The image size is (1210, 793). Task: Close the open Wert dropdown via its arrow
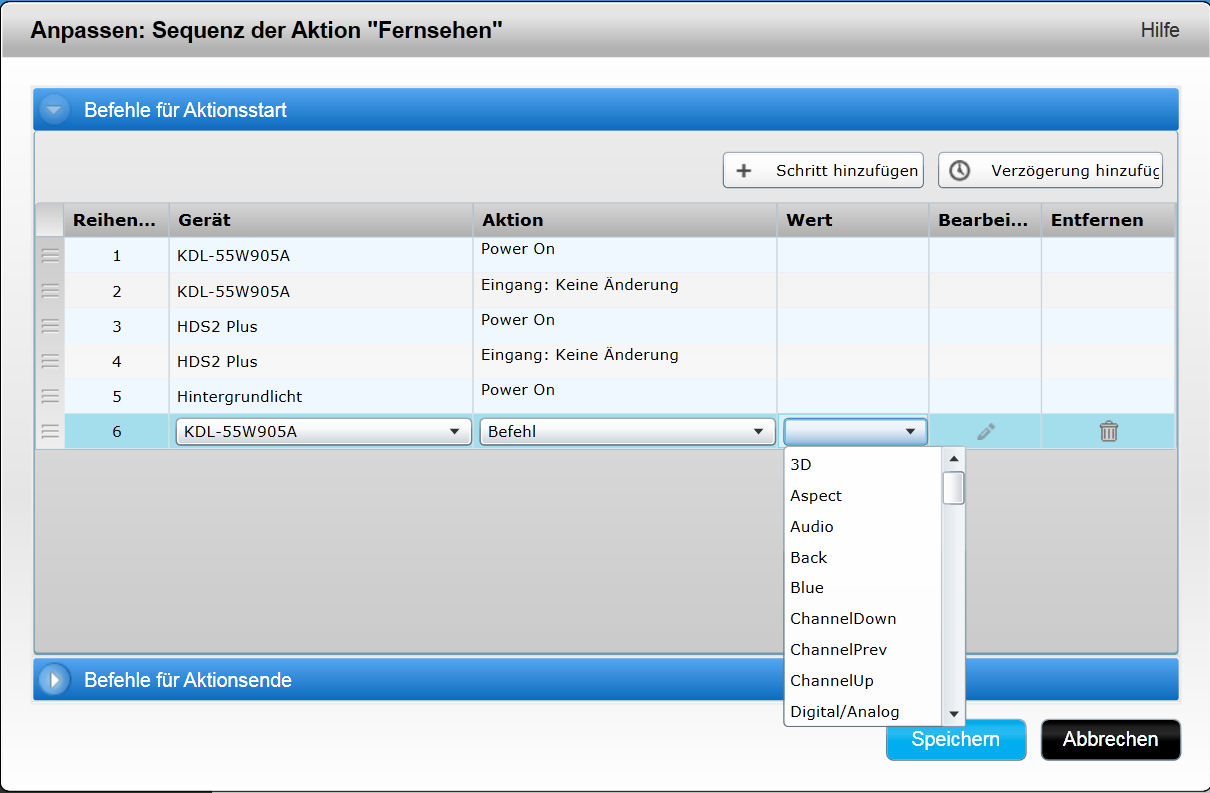910,432
